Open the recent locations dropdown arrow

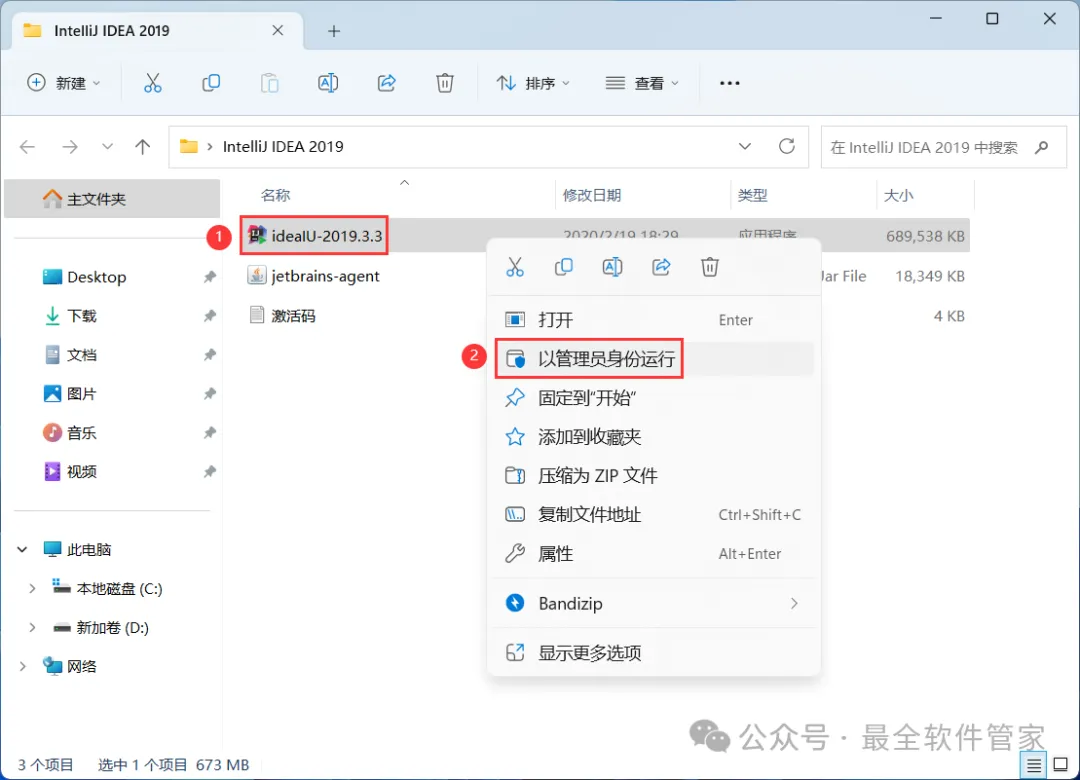point(107,147)
